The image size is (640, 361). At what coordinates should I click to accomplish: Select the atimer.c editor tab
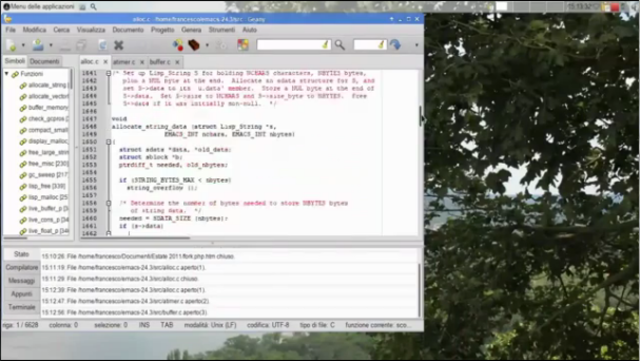(x=124, y=62)
